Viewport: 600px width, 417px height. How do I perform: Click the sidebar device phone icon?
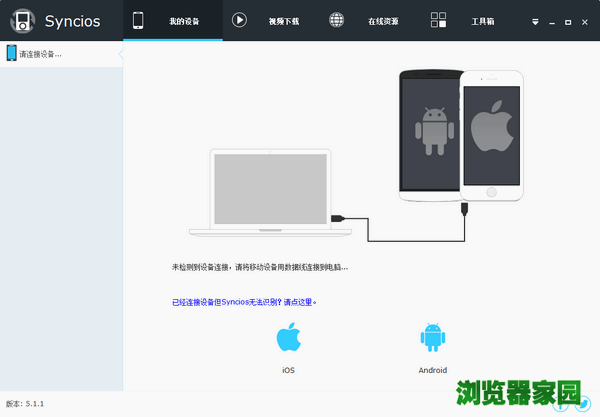pyautogui.click(x=11, y=53)
